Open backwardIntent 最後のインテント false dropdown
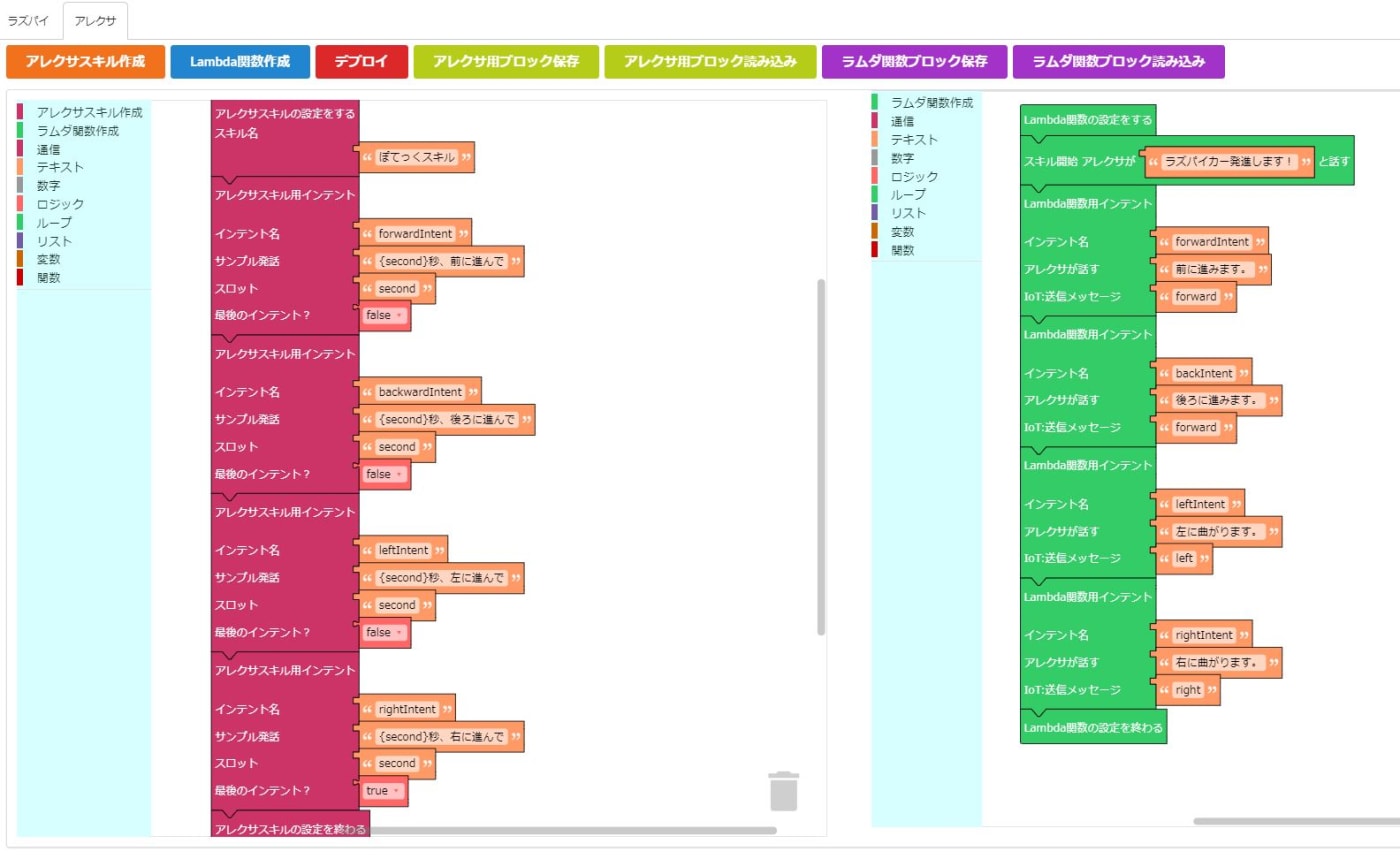Screen dimensions: 1400x859 385,474
